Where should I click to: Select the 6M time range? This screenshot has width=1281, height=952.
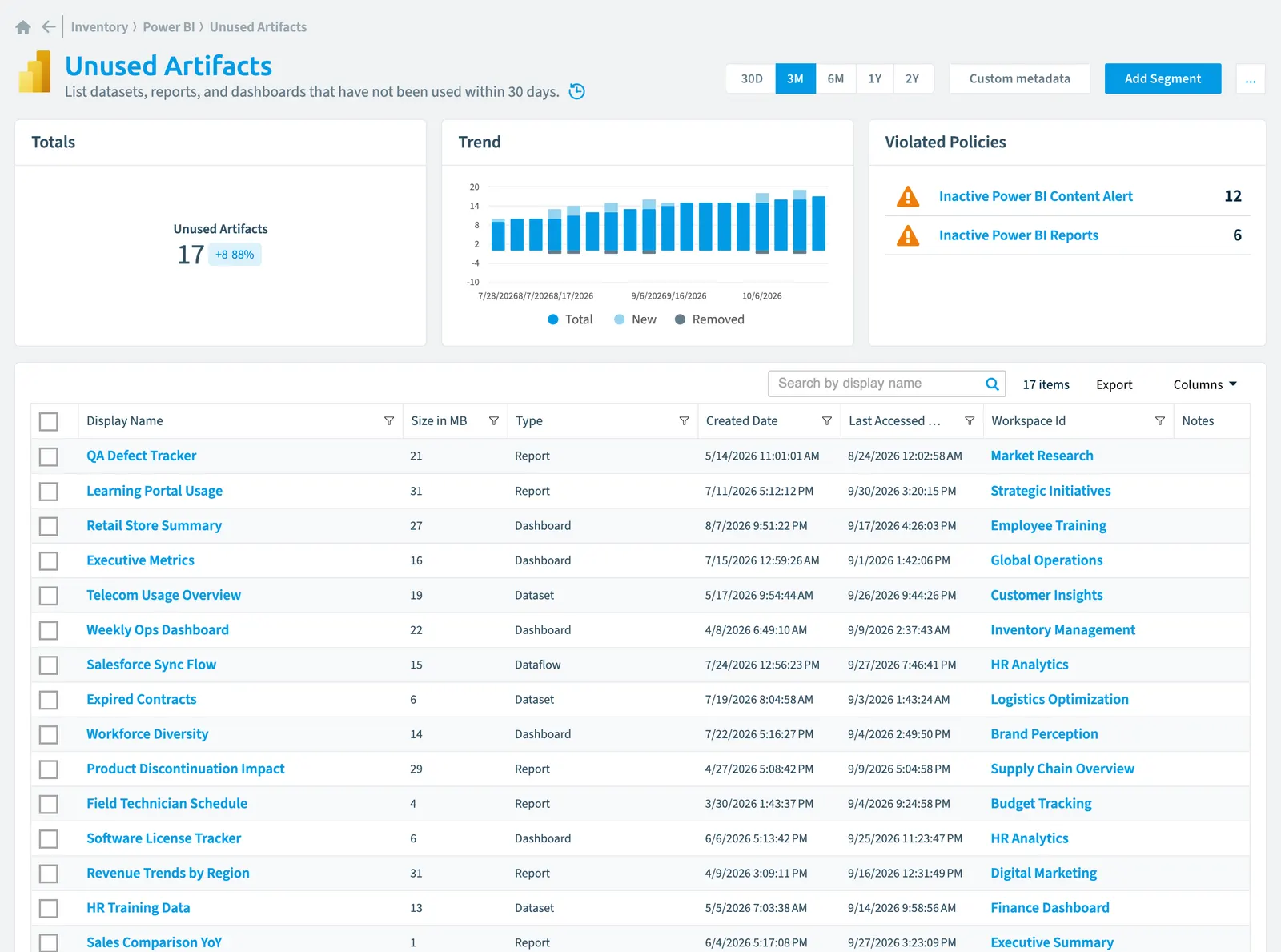pos(836,78)
